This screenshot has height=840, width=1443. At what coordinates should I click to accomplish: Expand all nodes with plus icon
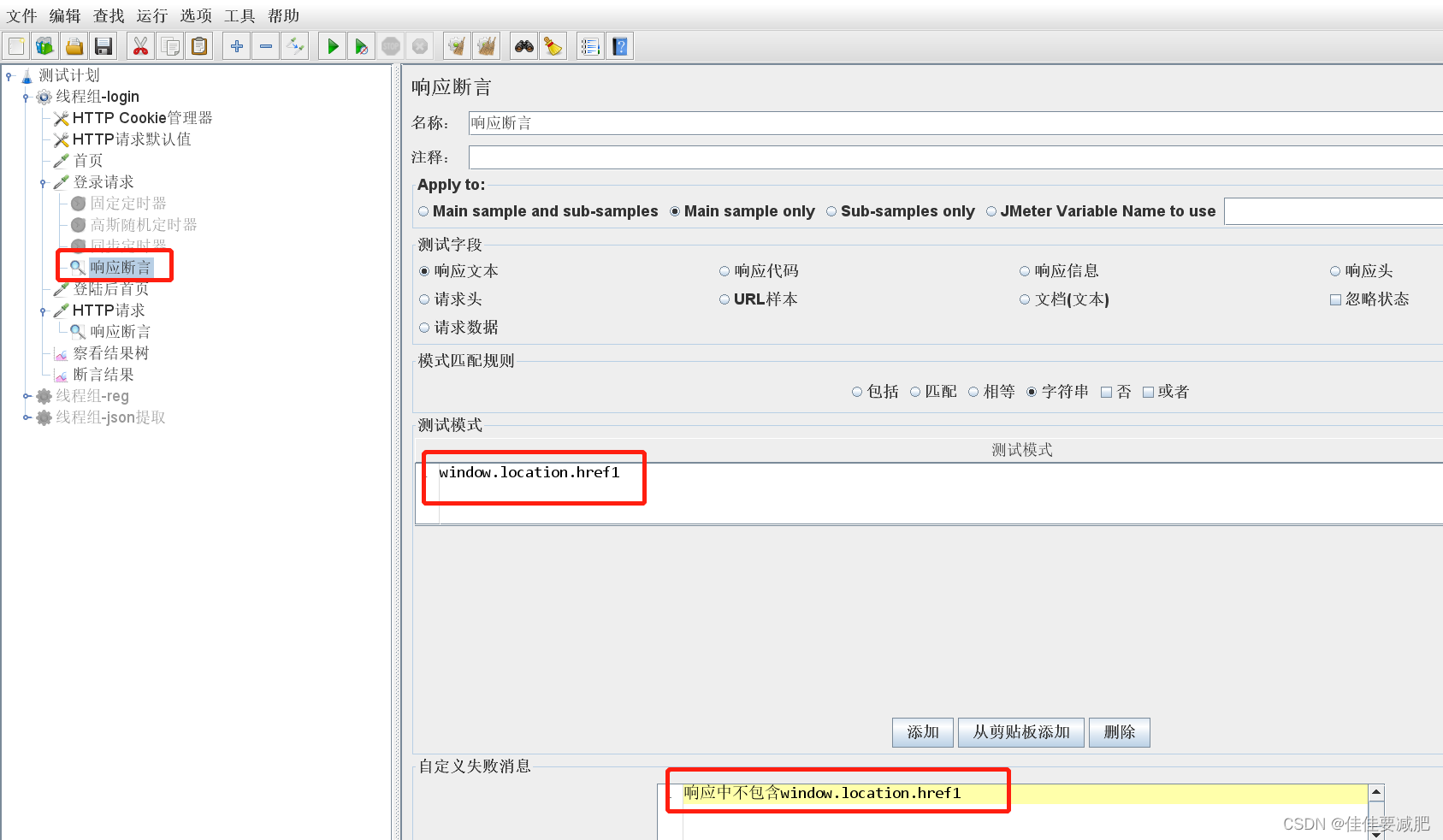(237, 46)
